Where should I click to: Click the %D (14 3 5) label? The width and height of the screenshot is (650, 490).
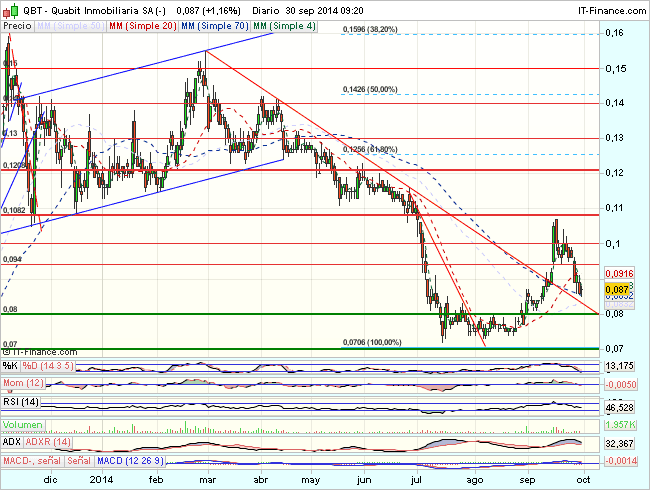pos(48,366)
